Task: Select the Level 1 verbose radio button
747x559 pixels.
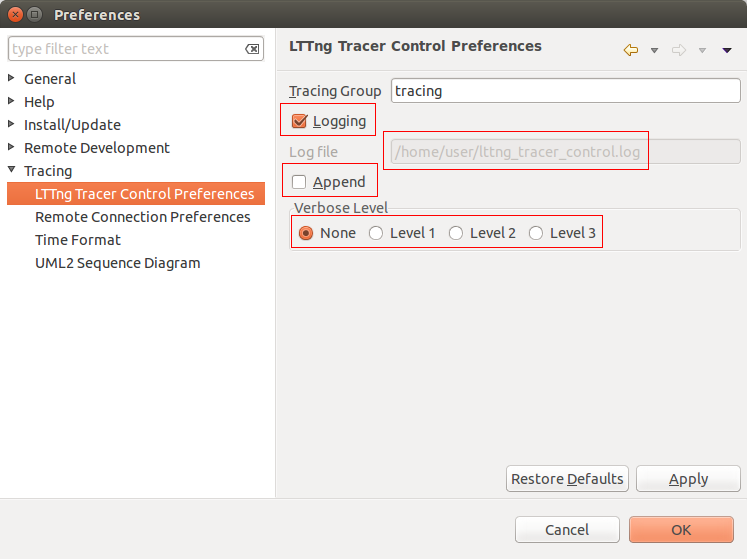Action: 376,233
